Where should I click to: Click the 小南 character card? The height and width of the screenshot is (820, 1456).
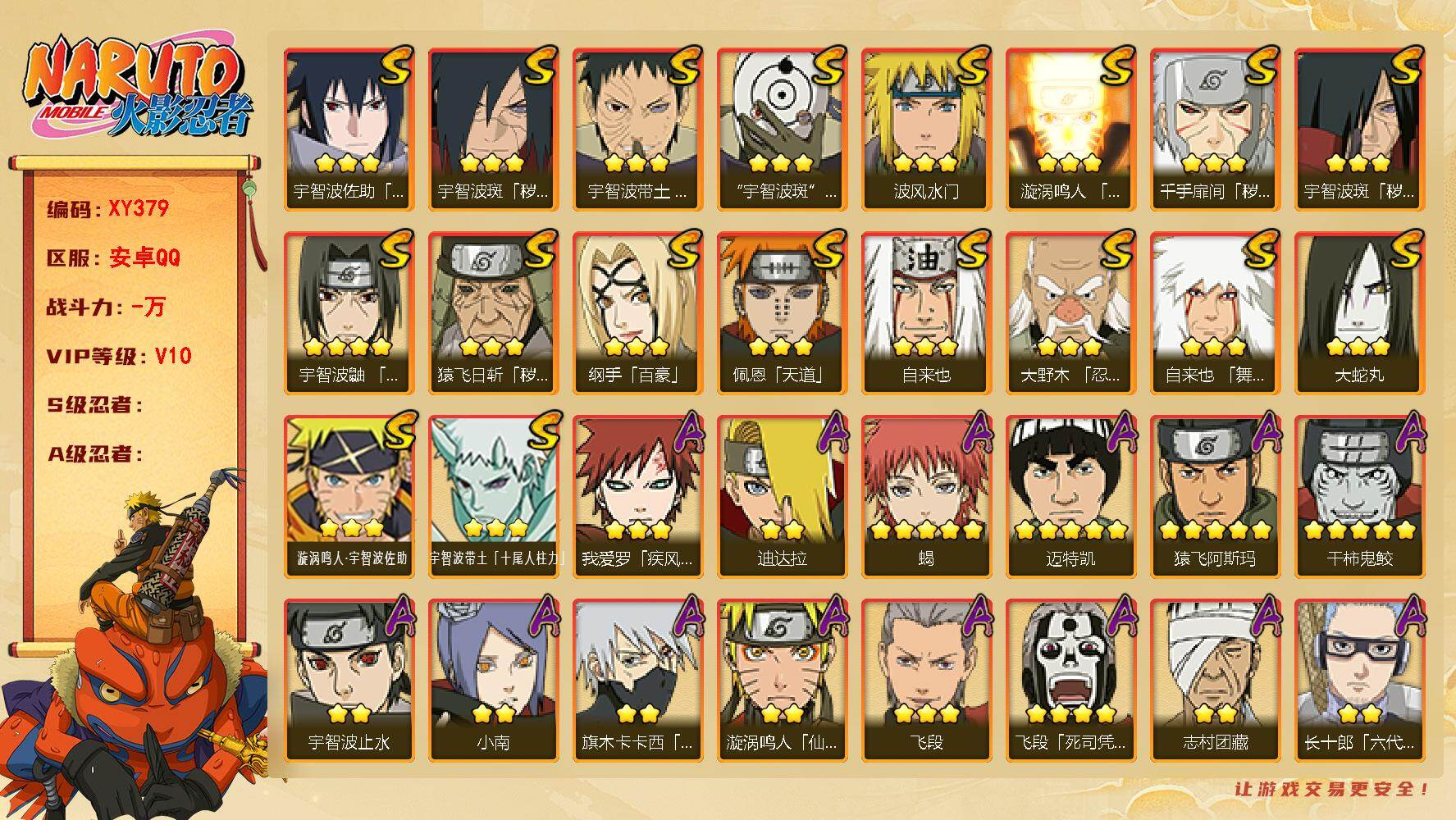pyautogui.click(x=493, y=681)
